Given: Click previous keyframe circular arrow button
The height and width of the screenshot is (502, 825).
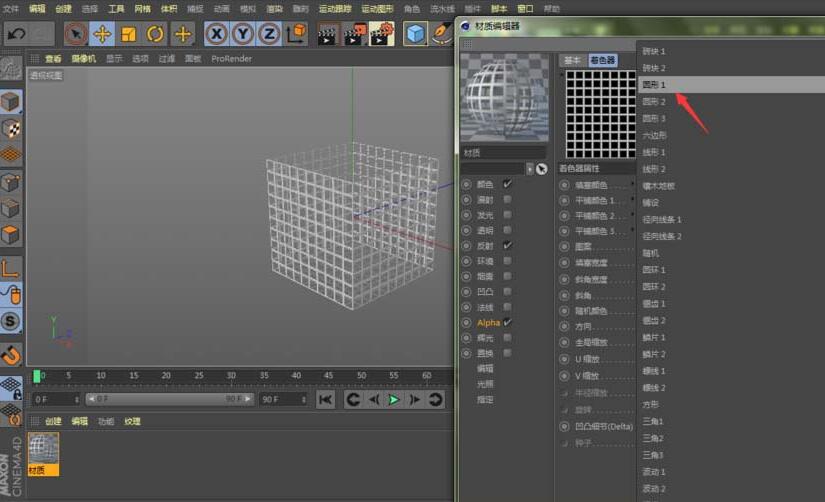Looking at the screenshot, I should [353, 400].
